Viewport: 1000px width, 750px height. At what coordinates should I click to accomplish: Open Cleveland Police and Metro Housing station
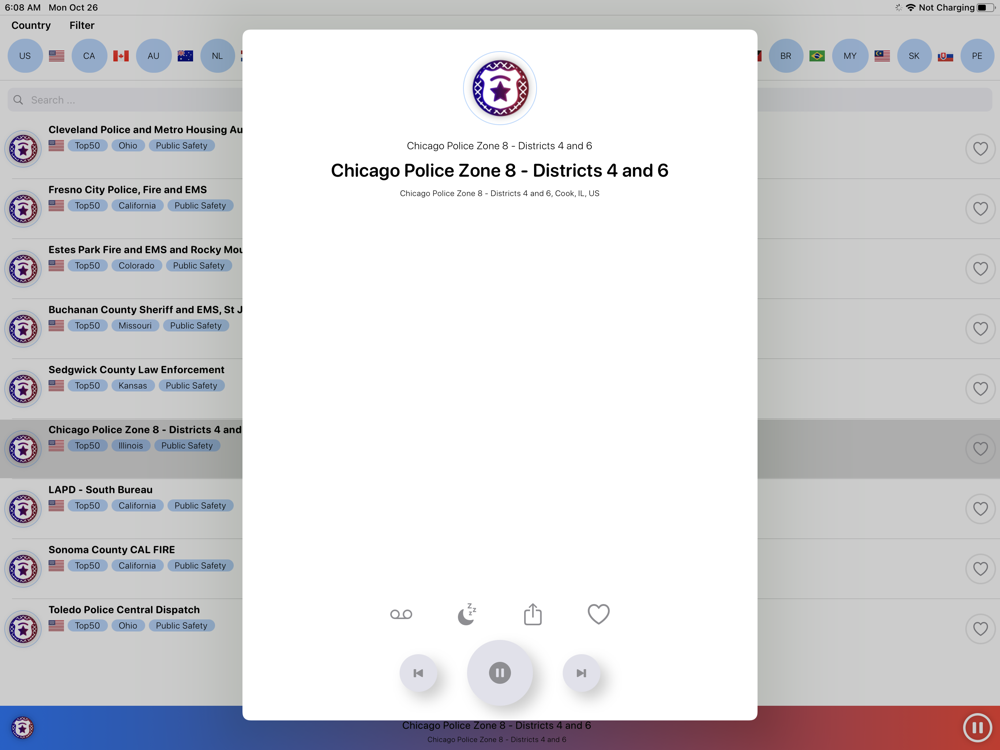click(x=145, y=129)
